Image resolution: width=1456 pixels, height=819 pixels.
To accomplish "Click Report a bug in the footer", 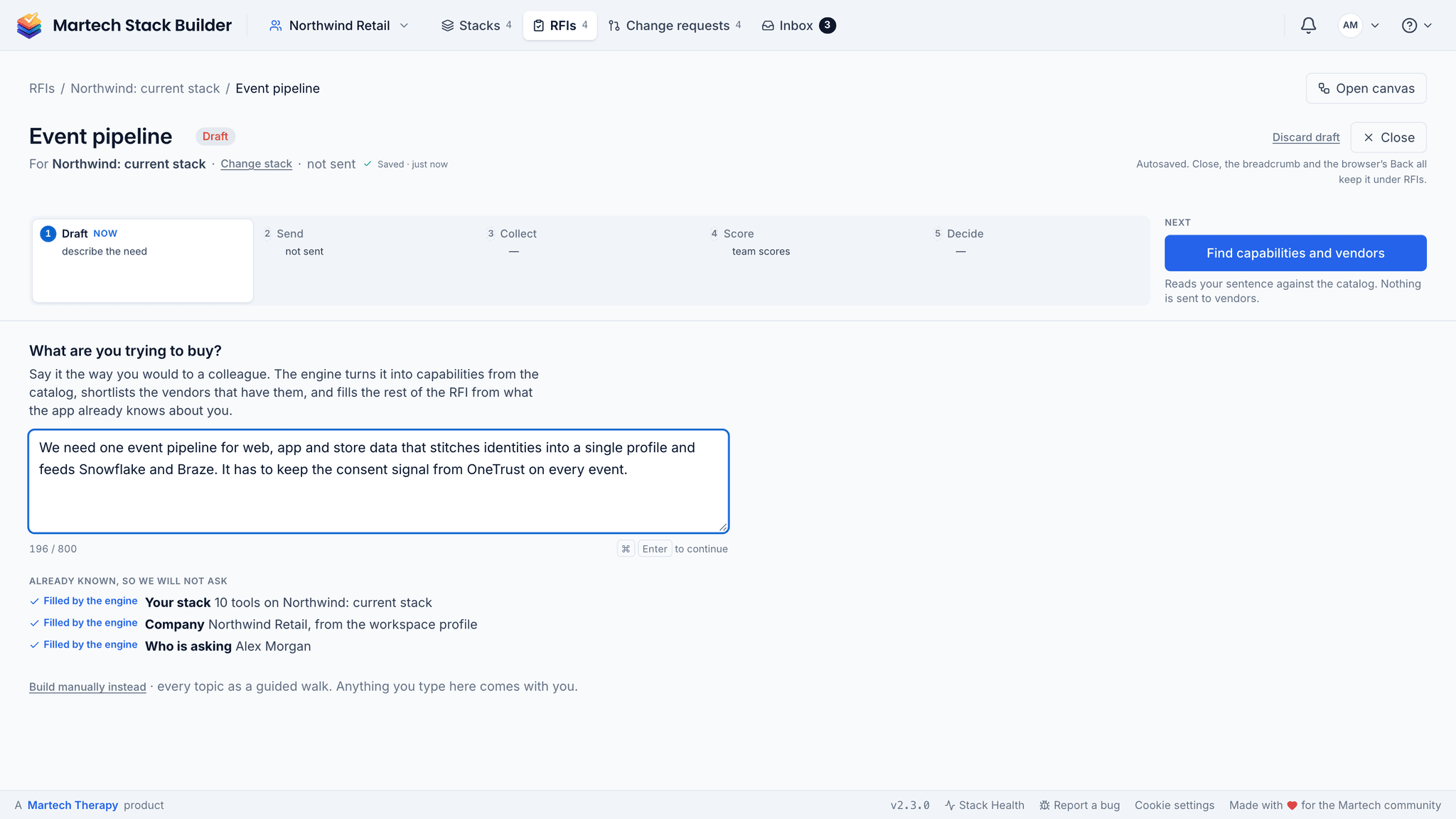I will click(1079, 805).
